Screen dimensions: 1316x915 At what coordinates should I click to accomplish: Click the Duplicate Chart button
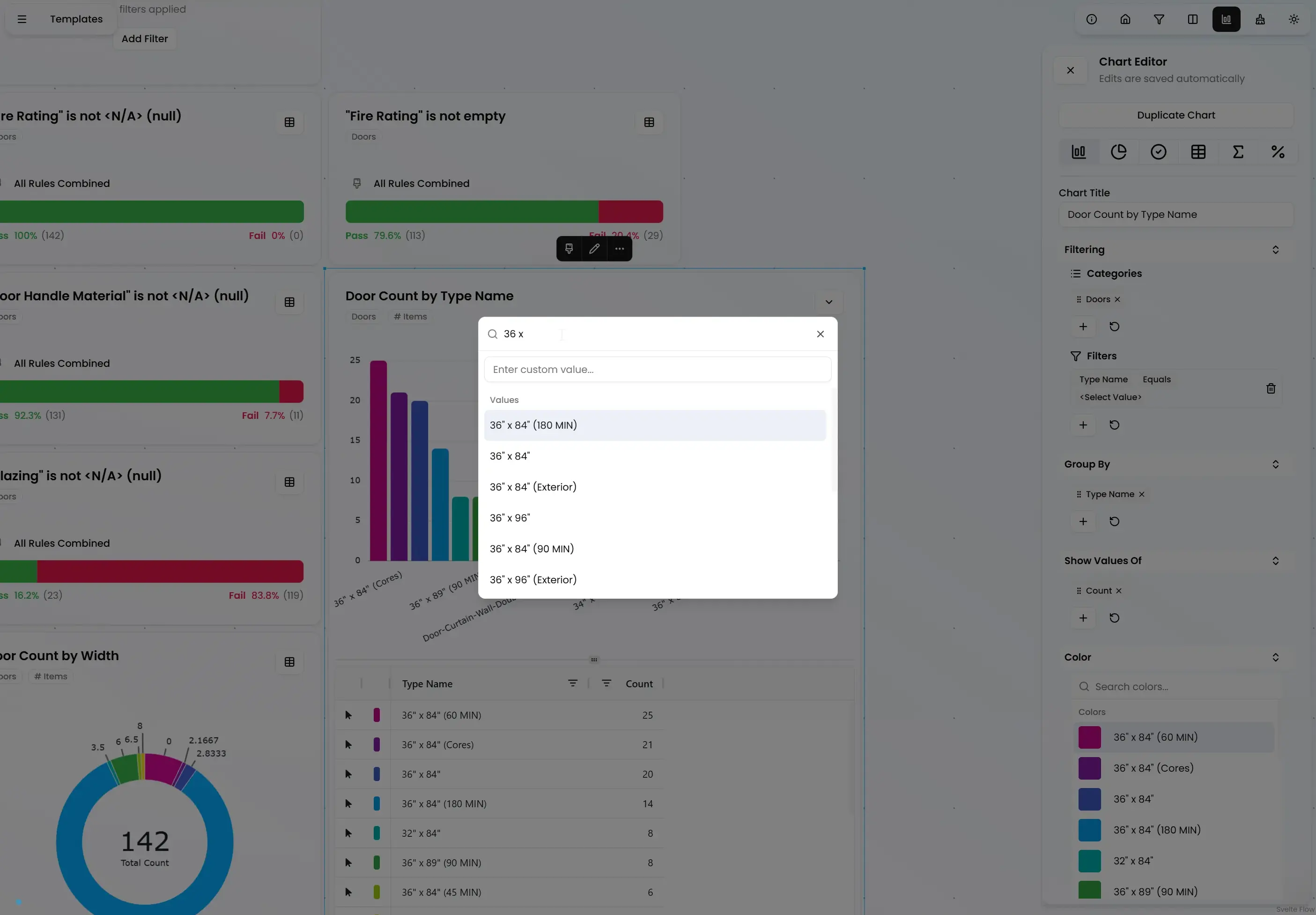[1176, 115]
